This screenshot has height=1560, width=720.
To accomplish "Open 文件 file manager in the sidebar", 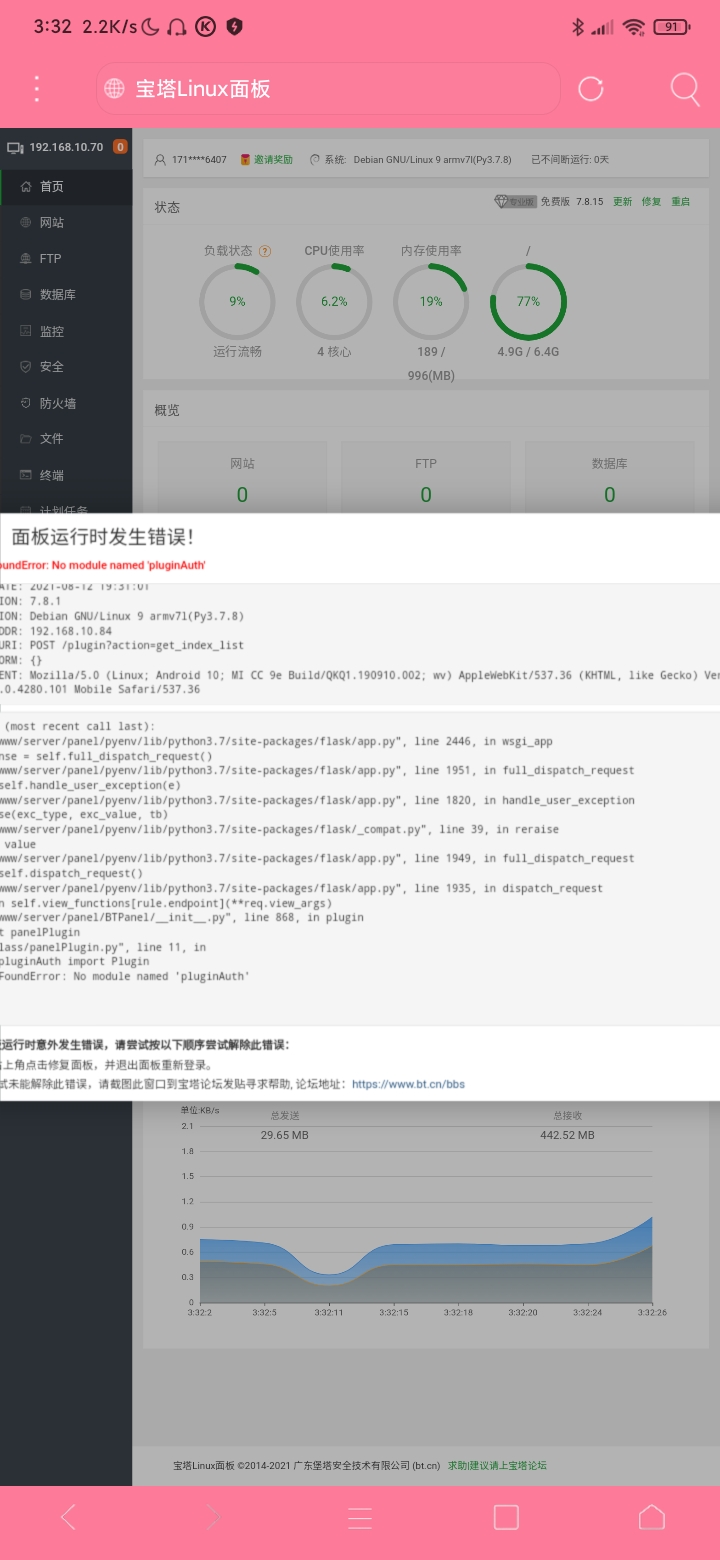I will (66, 439).
